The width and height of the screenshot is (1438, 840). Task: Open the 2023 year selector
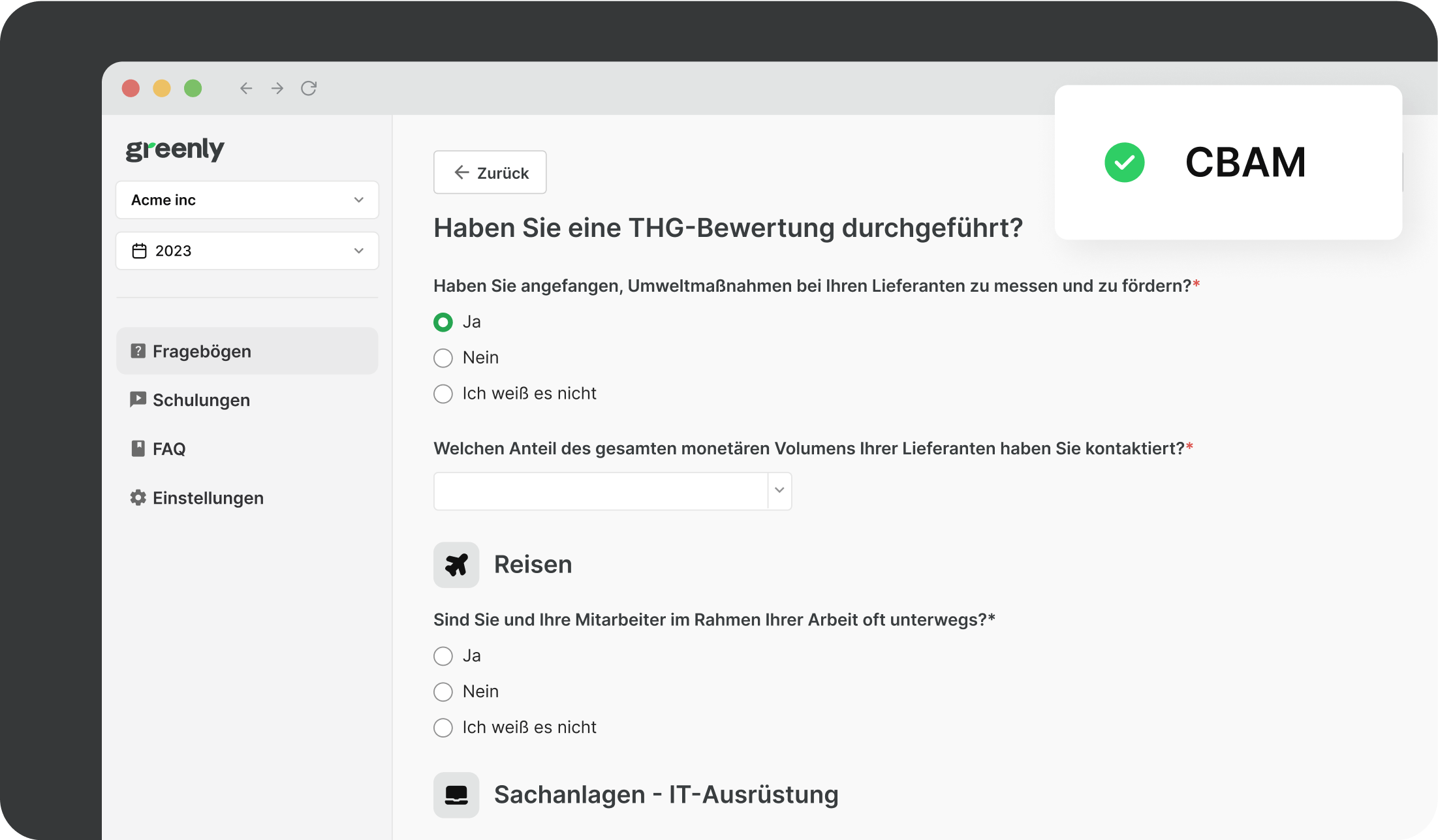point(247,251)
